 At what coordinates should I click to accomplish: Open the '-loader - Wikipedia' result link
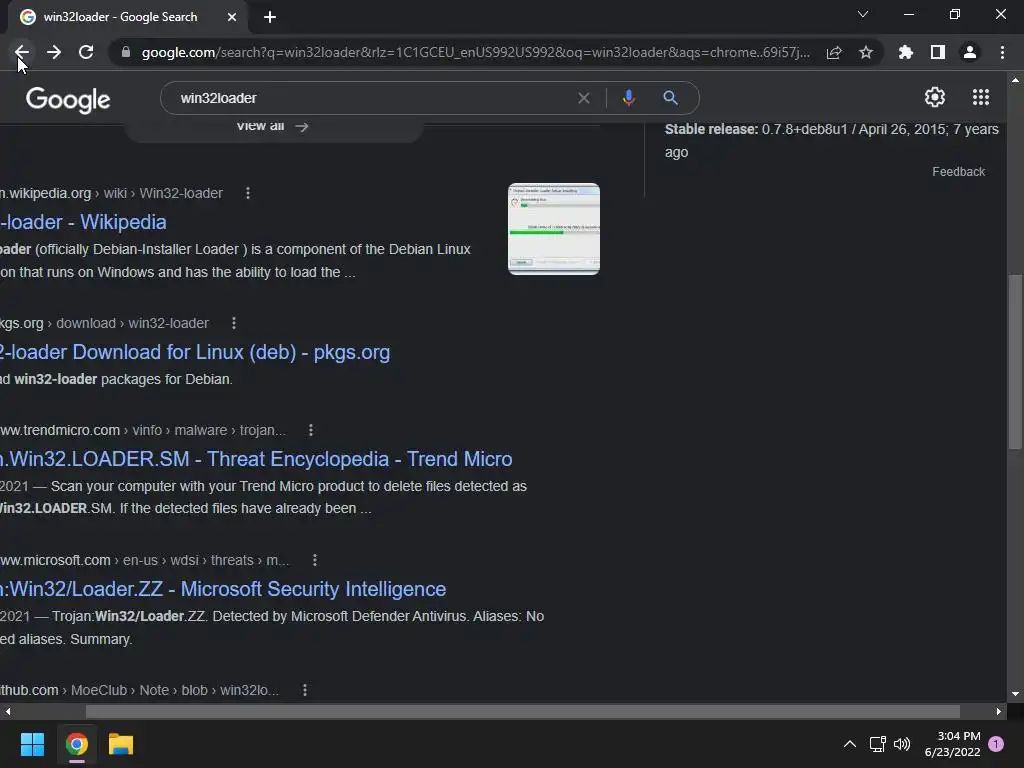pos(83,222)
